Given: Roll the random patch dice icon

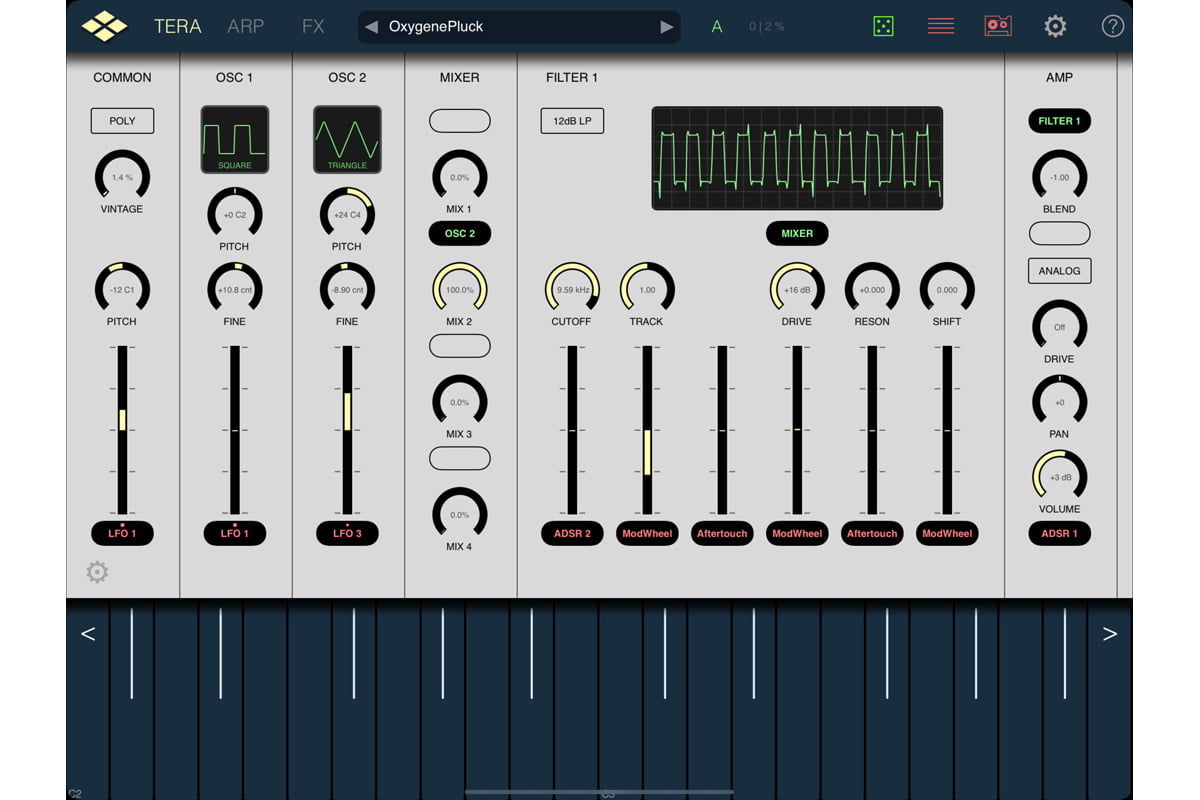Looking at the screenshot, I should point(882,26).
